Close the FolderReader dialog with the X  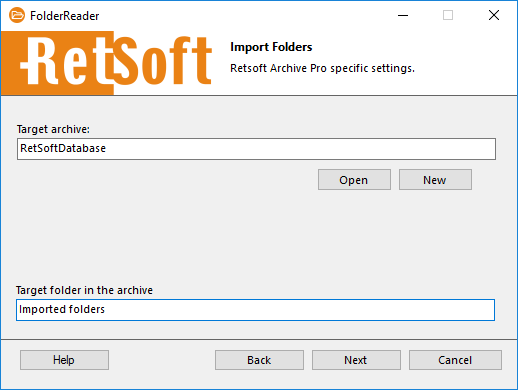tap(494, 15)
